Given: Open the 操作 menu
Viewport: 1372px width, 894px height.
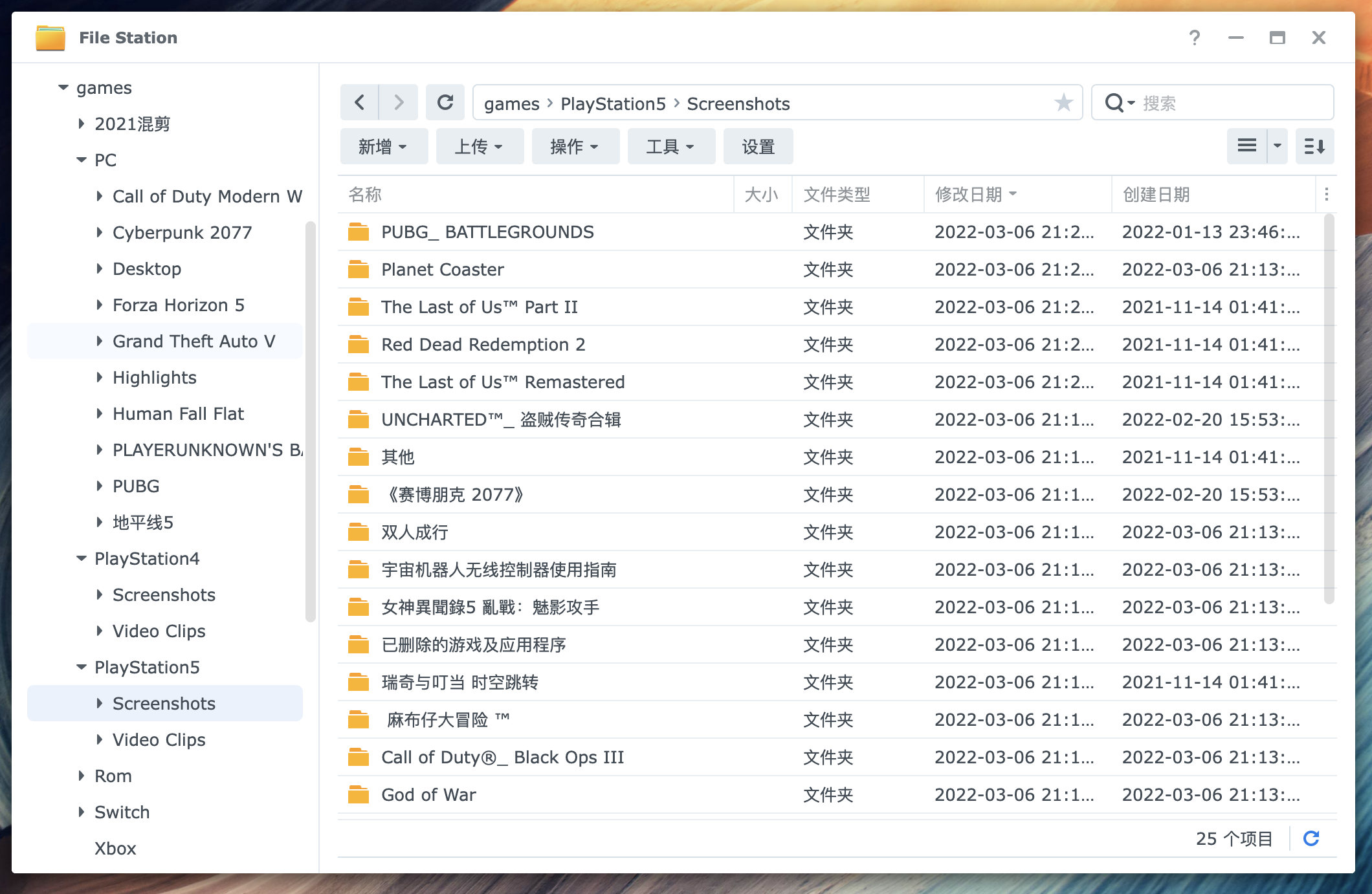Looking at the screenshot, I should coord(575,147).
